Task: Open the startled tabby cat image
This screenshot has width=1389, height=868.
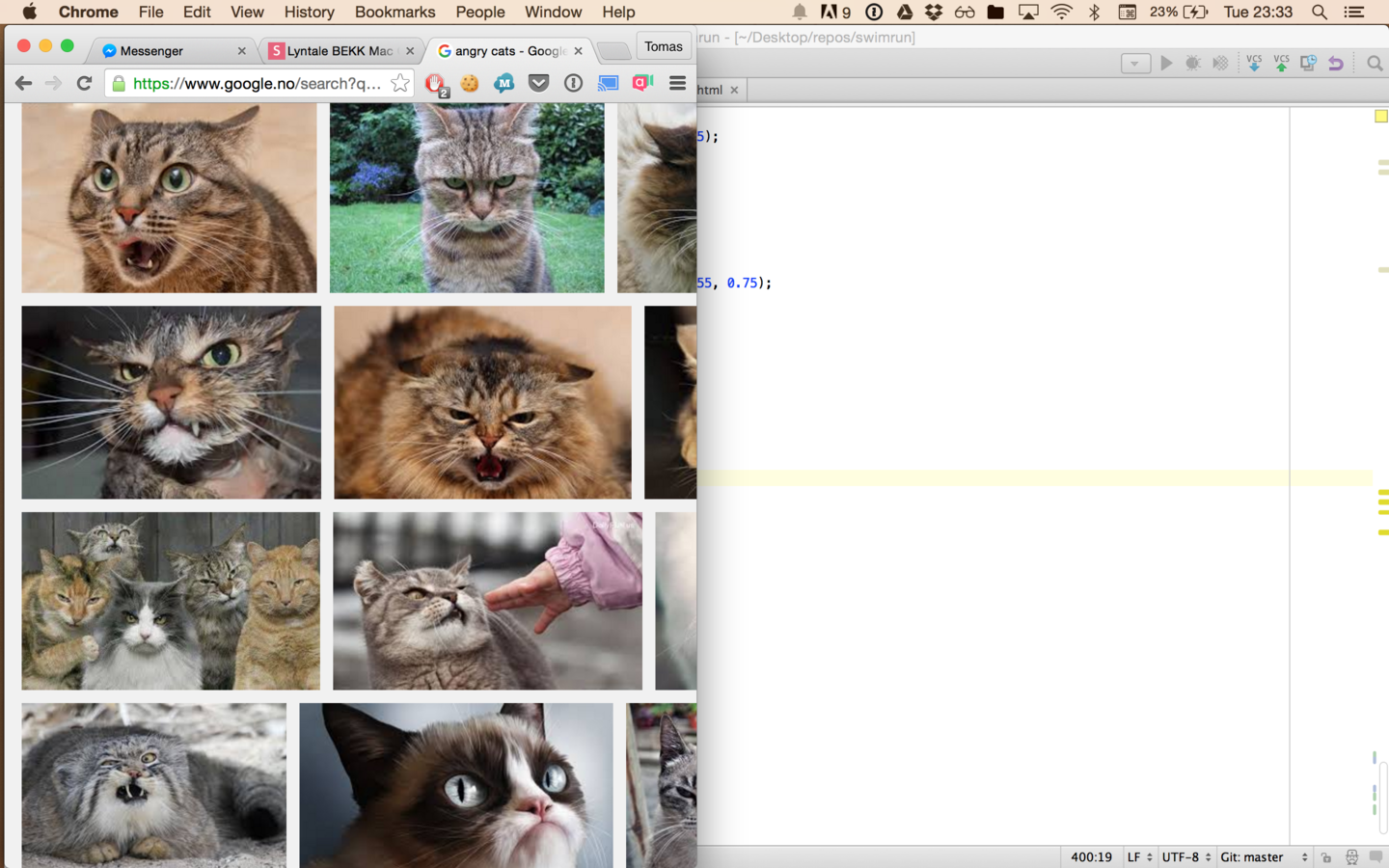Action: [169, 198]
